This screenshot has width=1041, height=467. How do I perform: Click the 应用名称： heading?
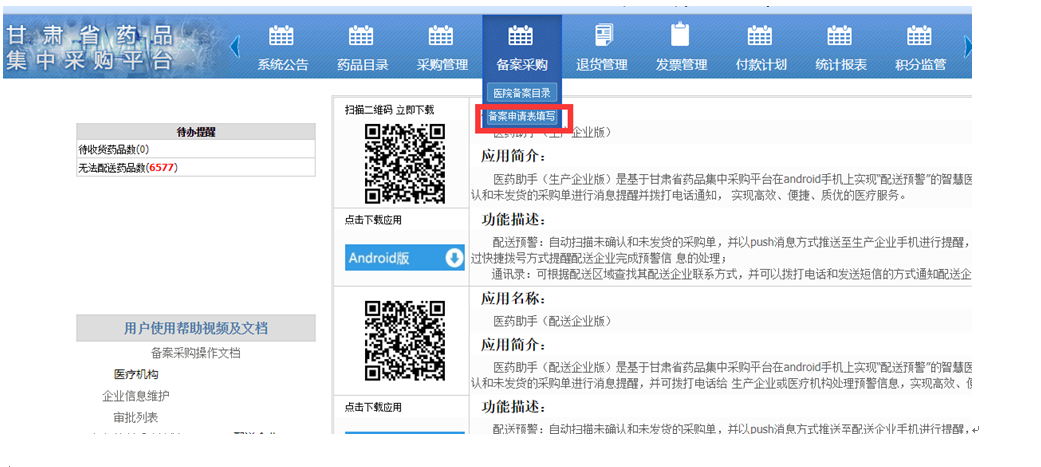click(513, 298)
